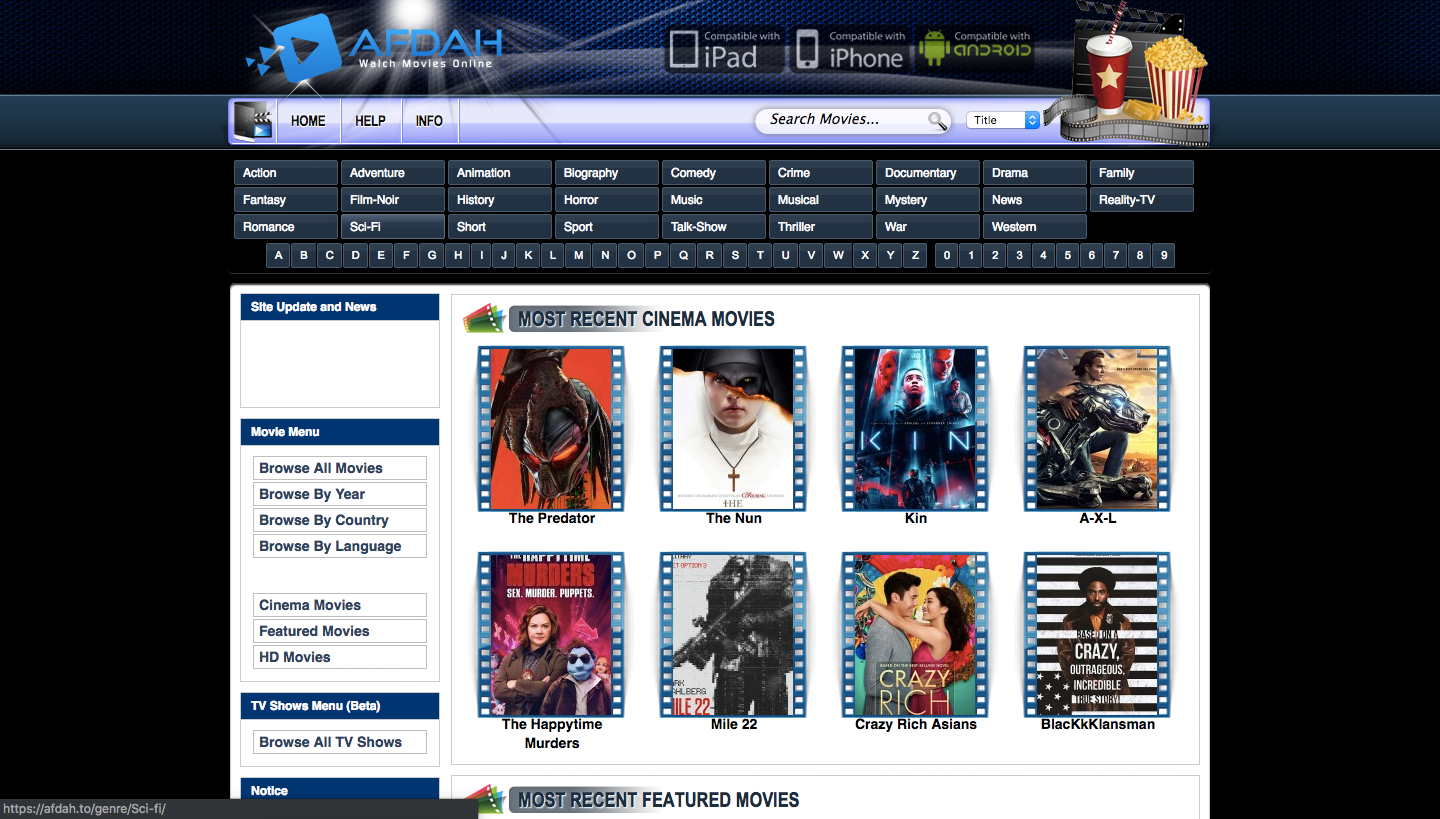Select the Horror genre

click(607, 200)
